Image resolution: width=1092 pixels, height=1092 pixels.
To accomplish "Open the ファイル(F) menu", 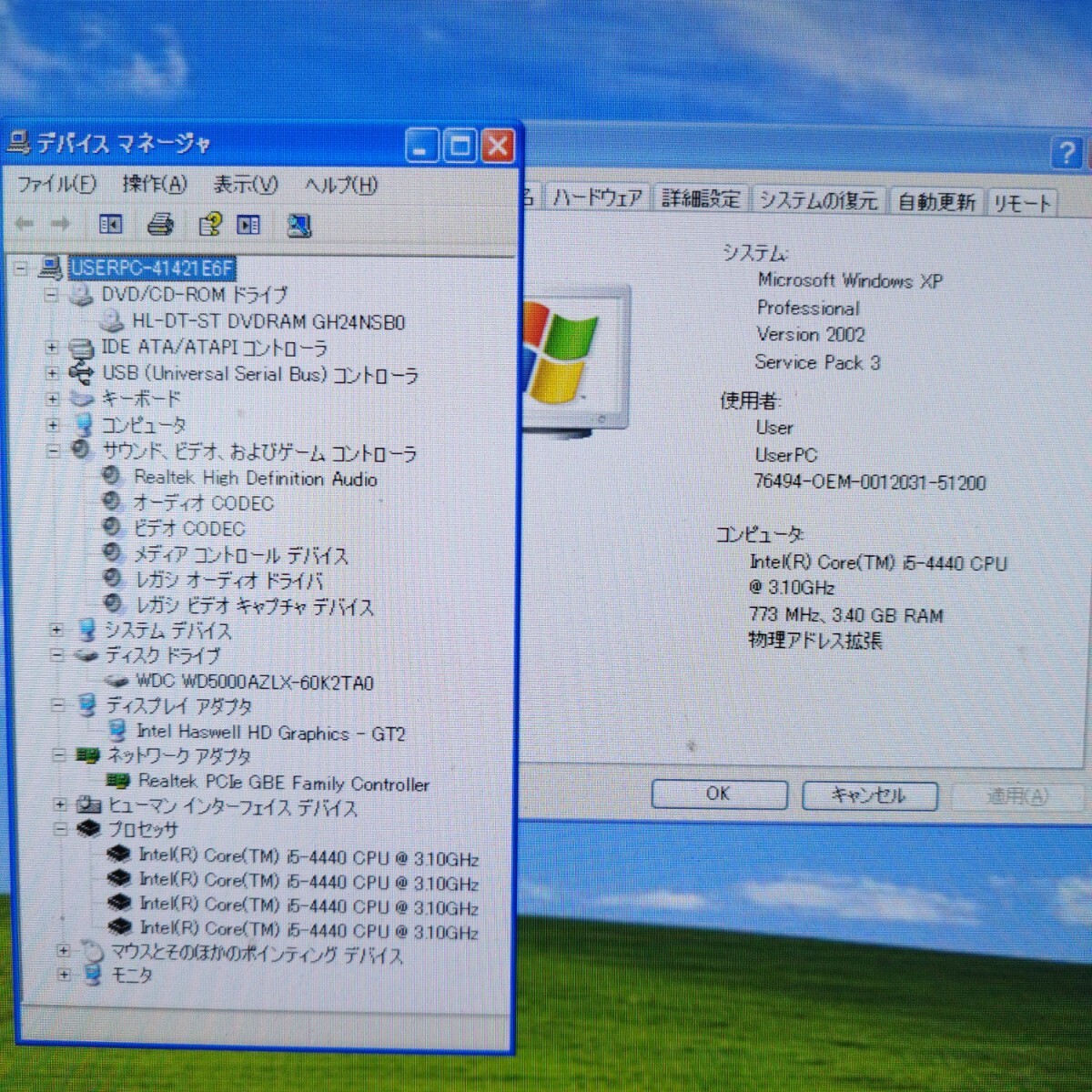I will pyautogui.click(x=56, y=184).
